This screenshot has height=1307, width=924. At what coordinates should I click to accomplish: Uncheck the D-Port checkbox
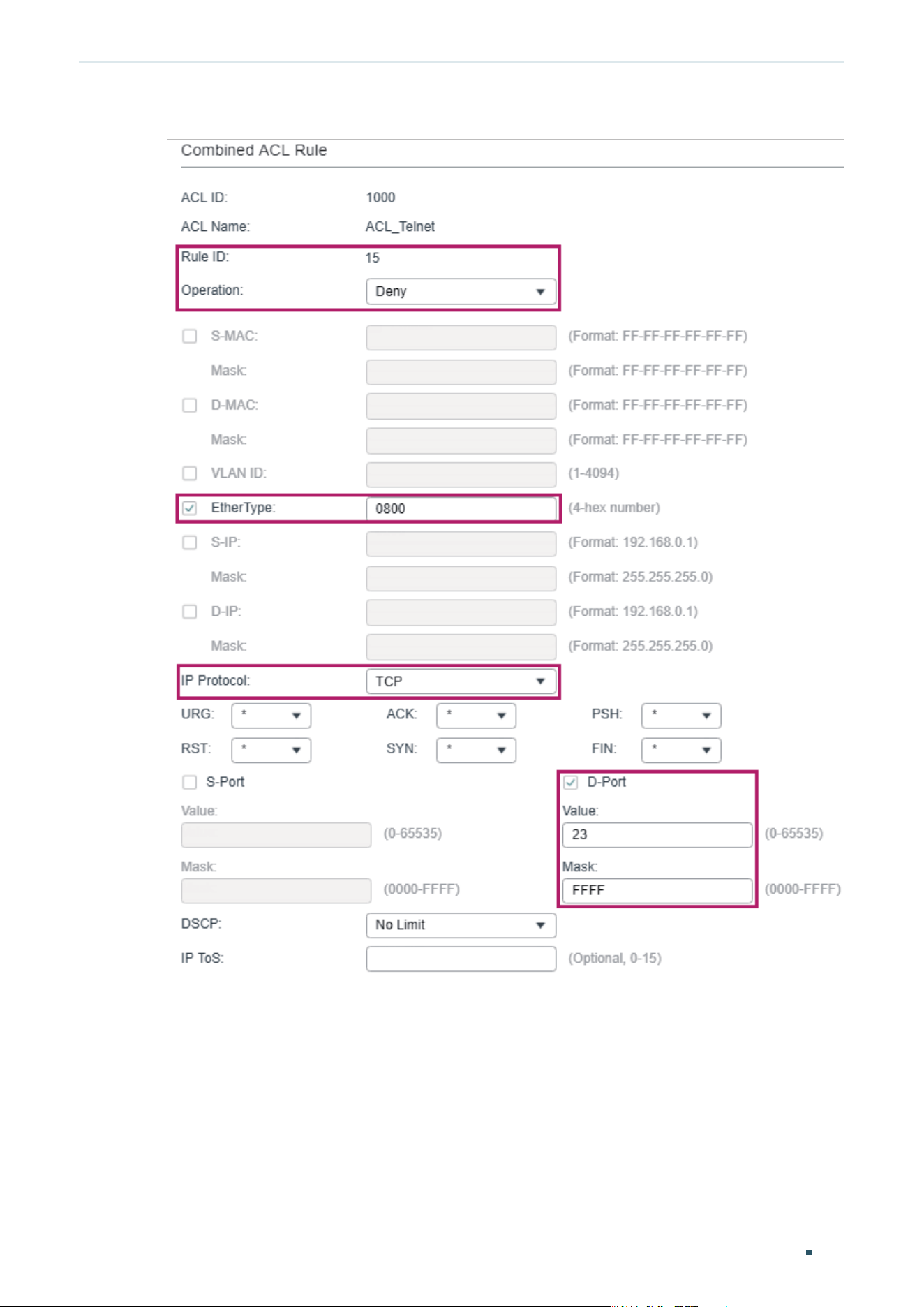click(571, 782)
